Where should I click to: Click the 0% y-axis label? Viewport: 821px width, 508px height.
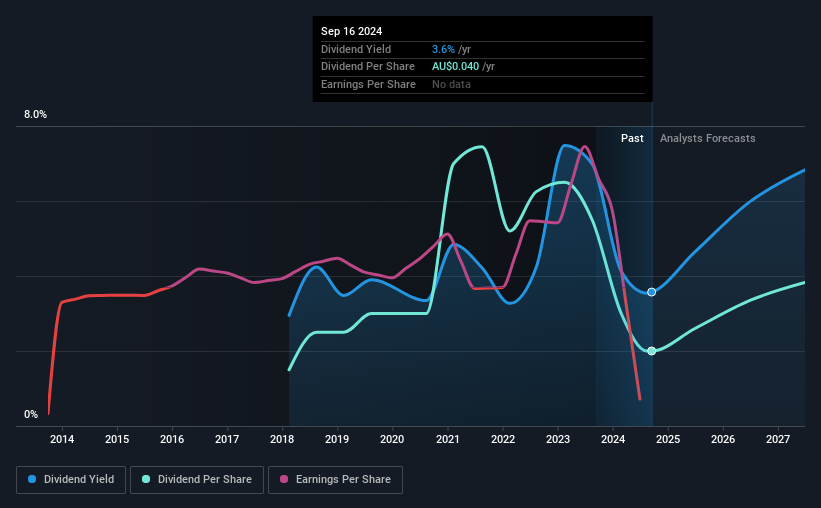tap(31, 414)
